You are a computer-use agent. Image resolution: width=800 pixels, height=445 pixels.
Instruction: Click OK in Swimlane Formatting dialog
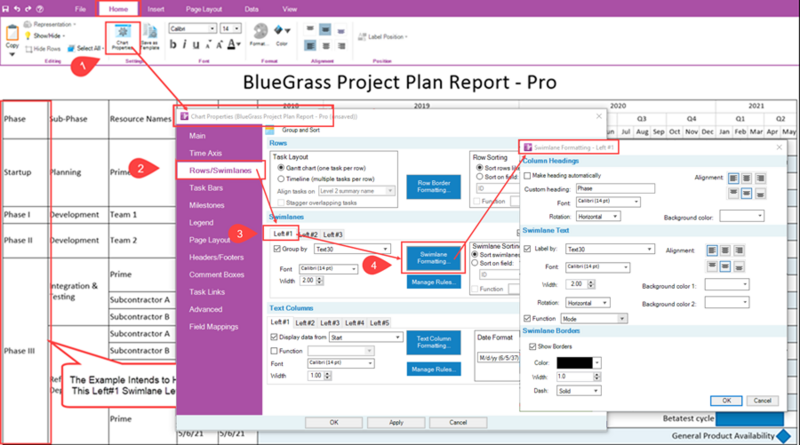727,401
